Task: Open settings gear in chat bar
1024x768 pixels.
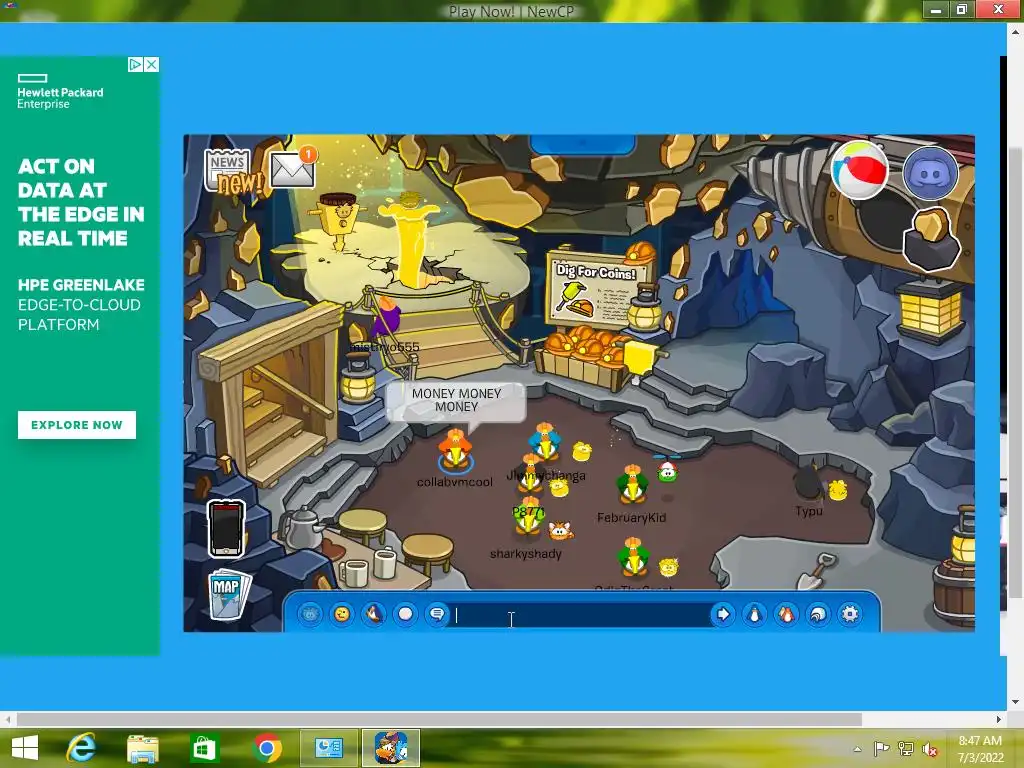Action: point(850,614)
